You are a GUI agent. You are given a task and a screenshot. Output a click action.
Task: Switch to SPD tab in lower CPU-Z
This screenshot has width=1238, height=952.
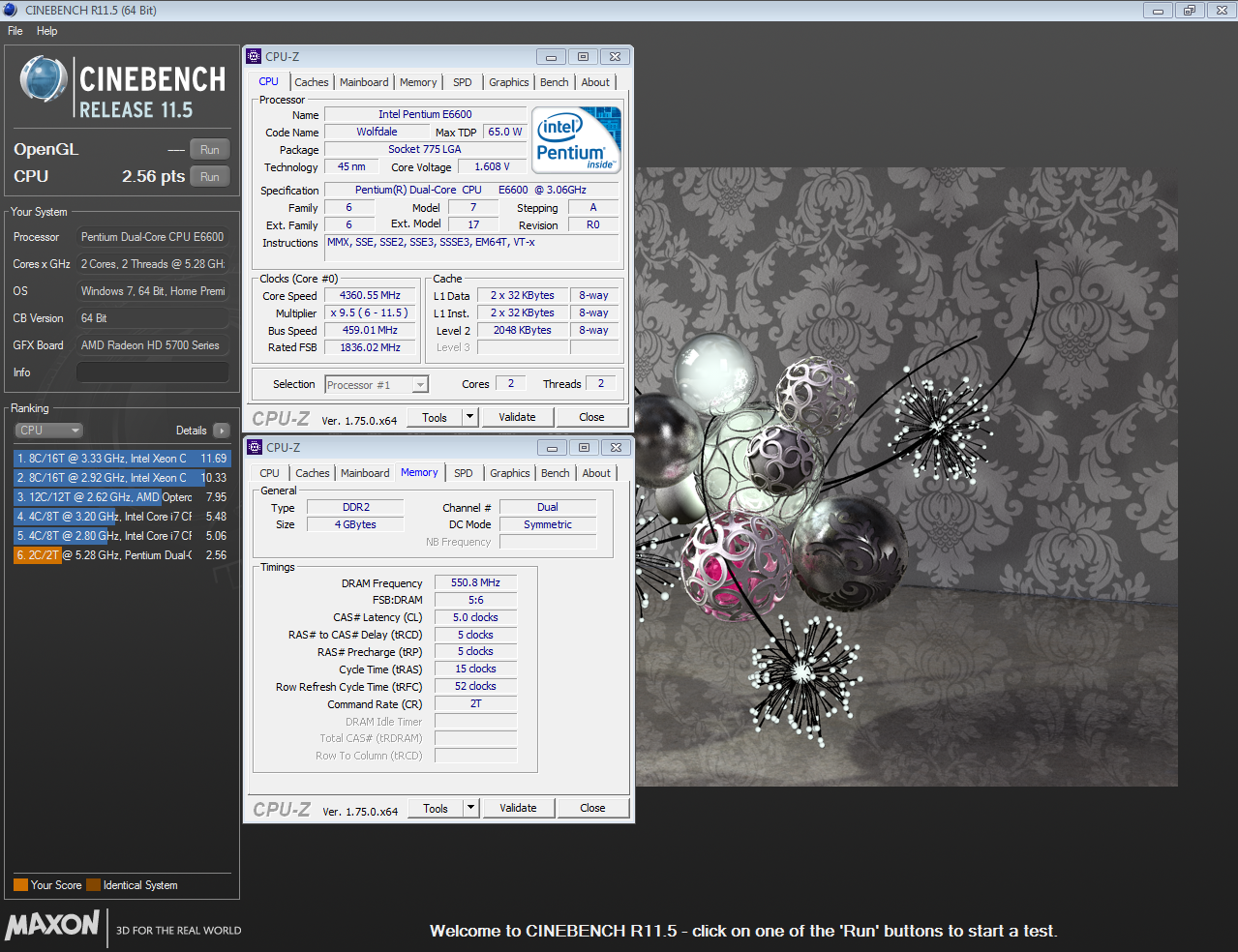click(464, 473)
